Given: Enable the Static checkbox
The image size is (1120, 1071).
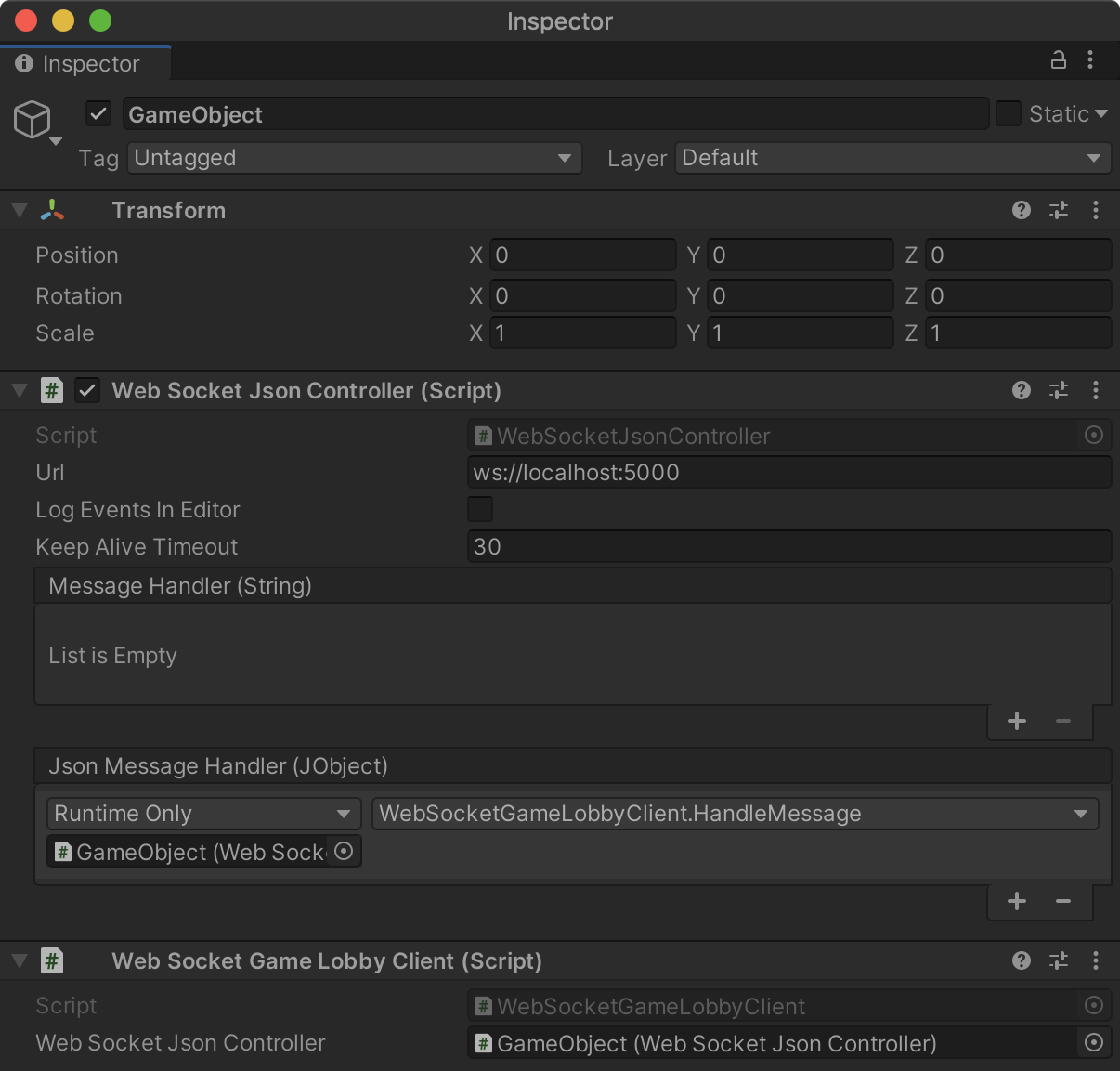Looking at the screenshot, I should click(x=1009, y=113).
